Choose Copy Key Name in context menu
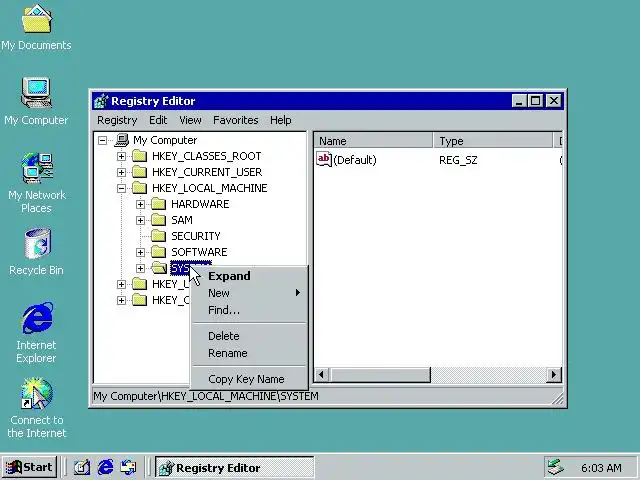The height and width of the screenshot is (480, 640). tap(249, 379)
